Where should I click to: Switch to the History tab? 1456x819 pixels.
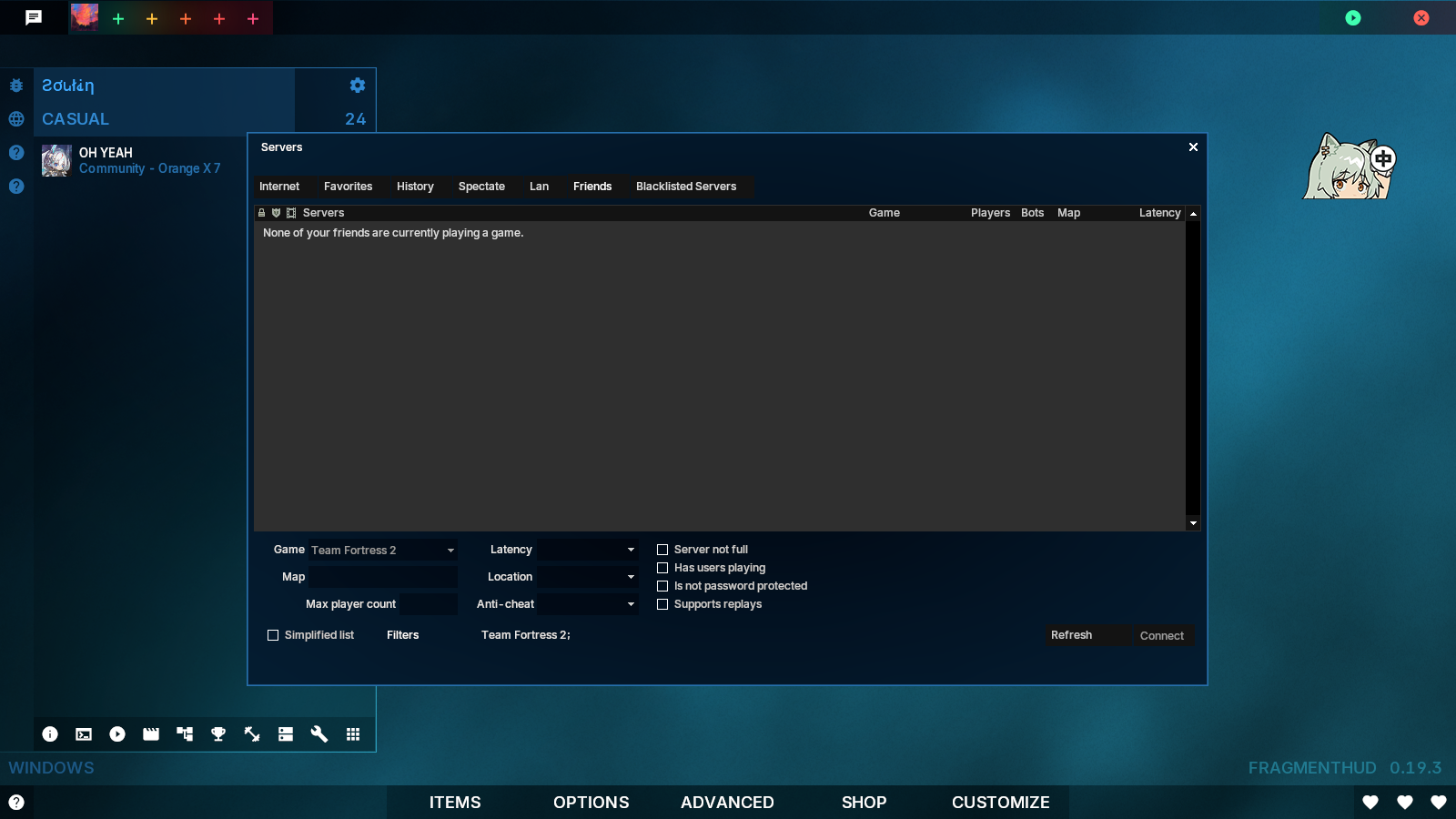[415, 187]
